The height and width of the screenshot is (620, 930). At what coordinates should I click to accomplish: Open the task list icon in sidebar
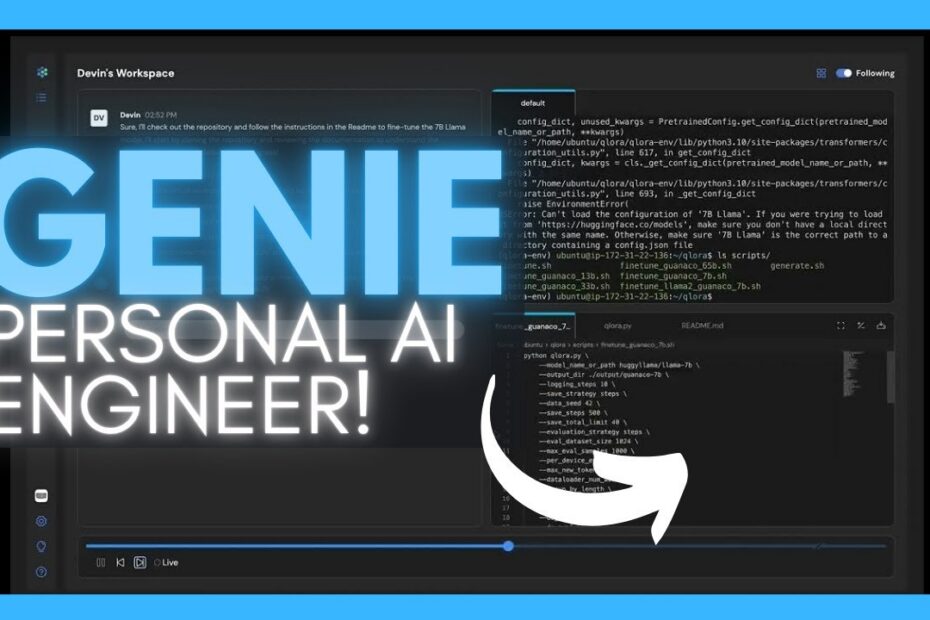coord(41,97)
